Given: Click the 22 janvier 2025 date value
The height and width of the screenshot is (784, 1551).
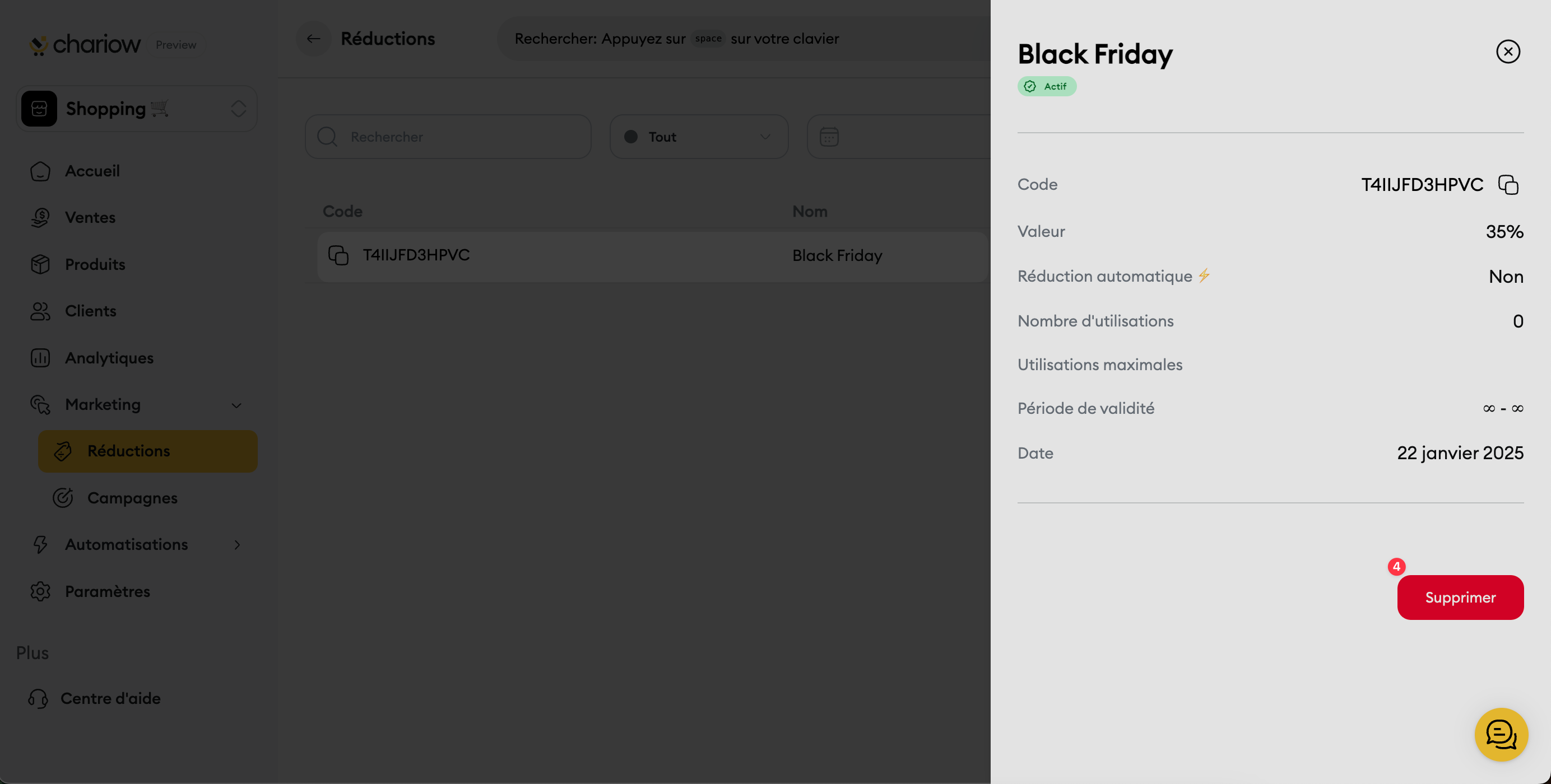Looking at the screenshot, I should click(x=1460, y=453).
